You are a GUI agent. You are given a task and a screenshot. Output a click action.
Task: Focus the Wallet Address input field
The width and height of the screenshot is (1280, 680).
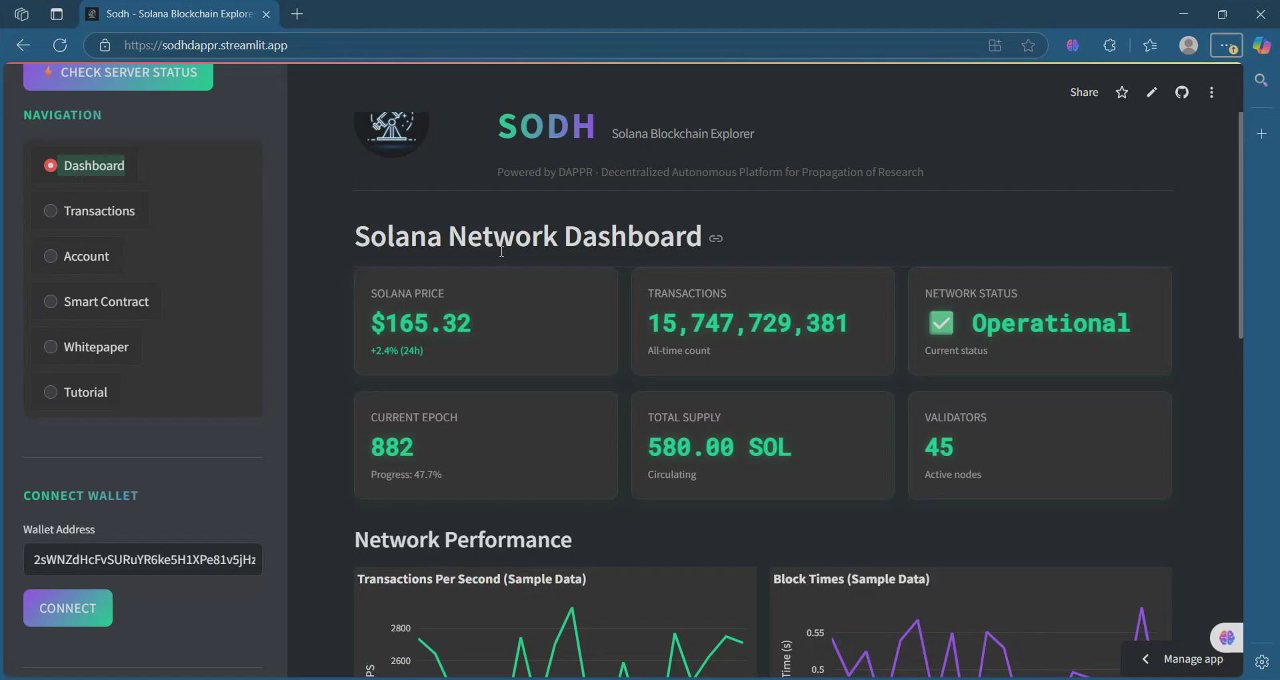point(143,559)
